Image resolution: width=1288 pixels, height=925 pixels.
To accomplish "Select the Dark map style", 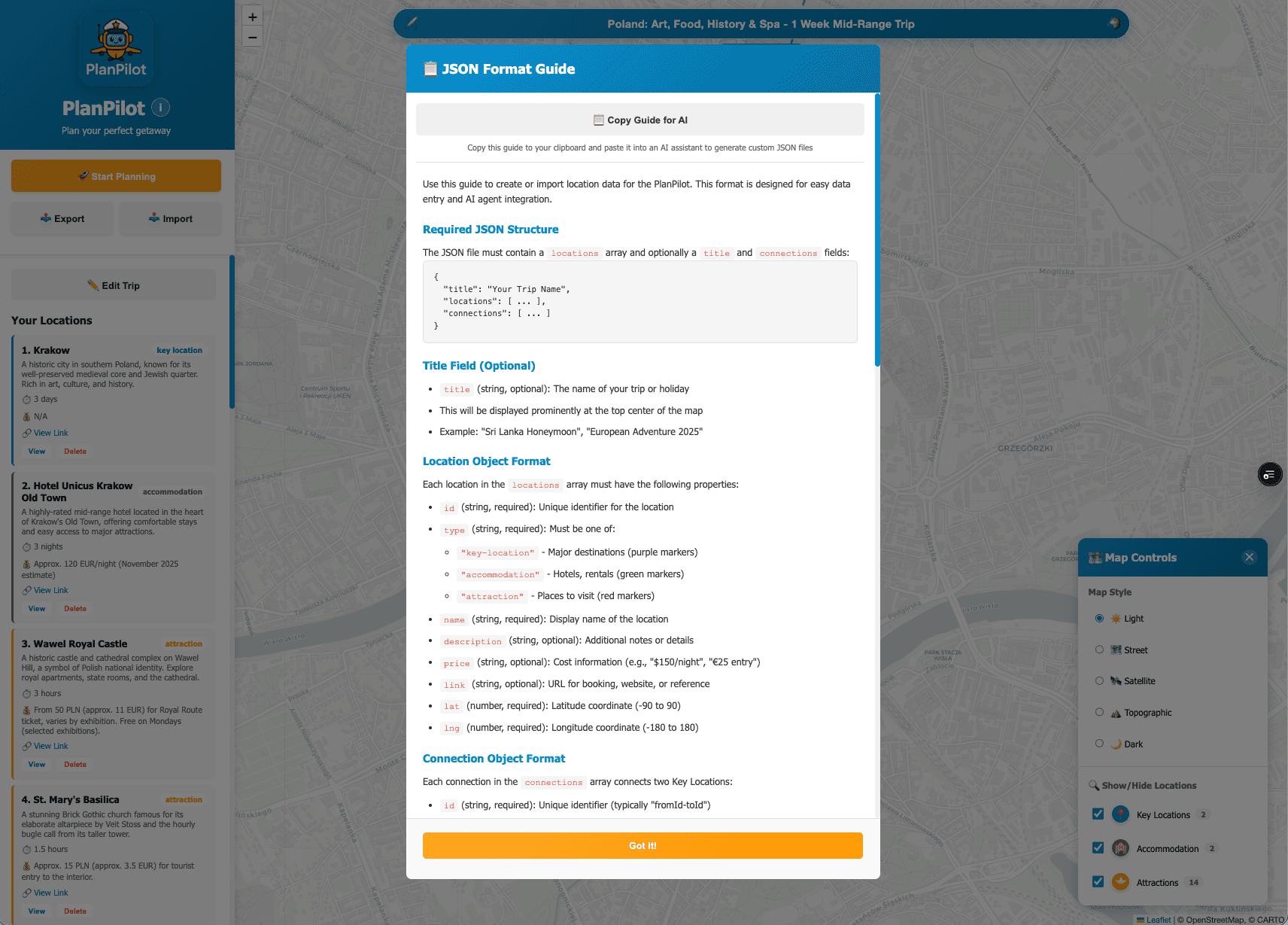I will [1099, 744].
